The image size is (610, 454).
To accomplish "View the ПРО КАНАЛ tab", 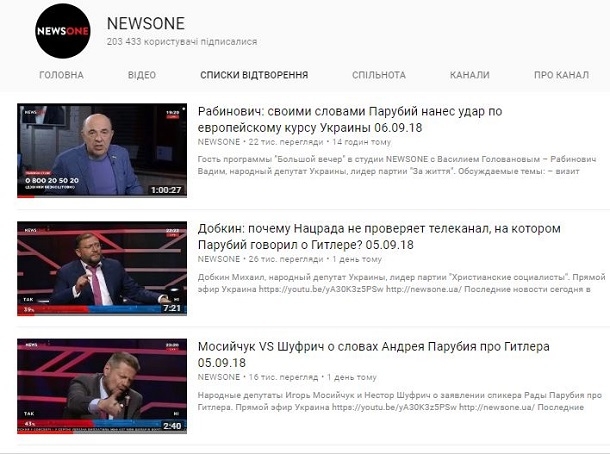I will click(561, 75).
